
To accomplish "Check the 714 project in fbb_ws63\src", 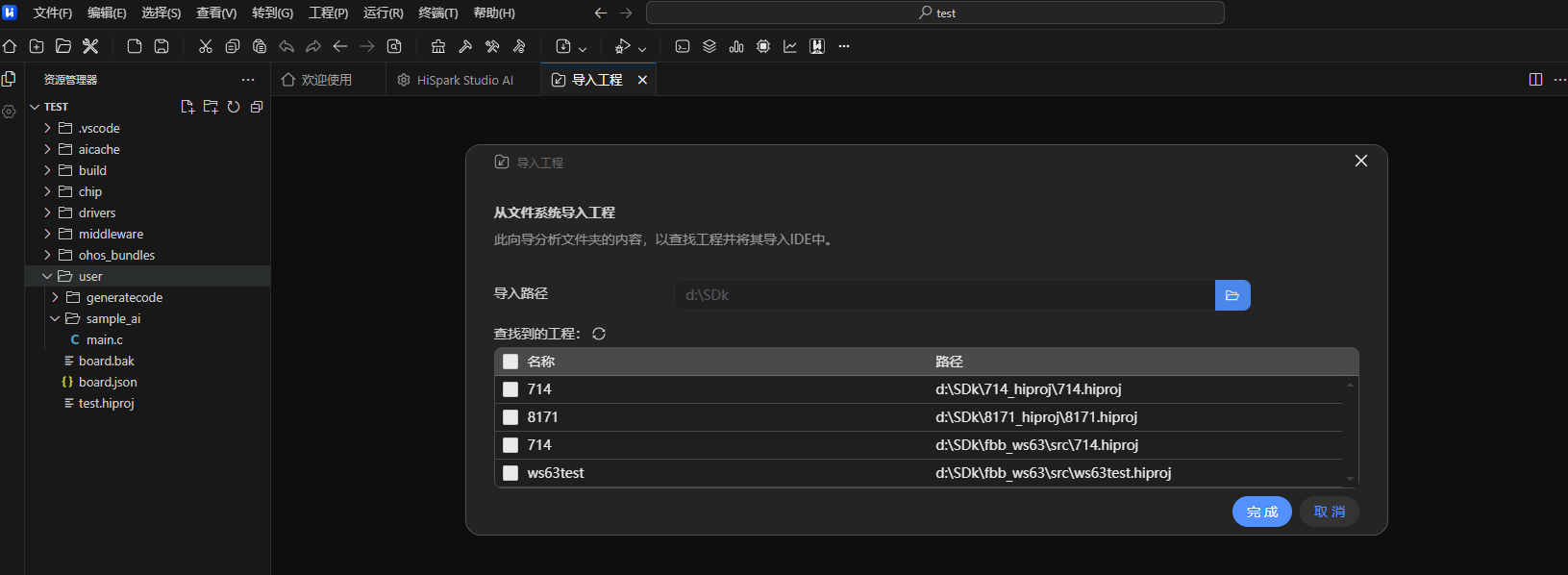I will point(510,445).
